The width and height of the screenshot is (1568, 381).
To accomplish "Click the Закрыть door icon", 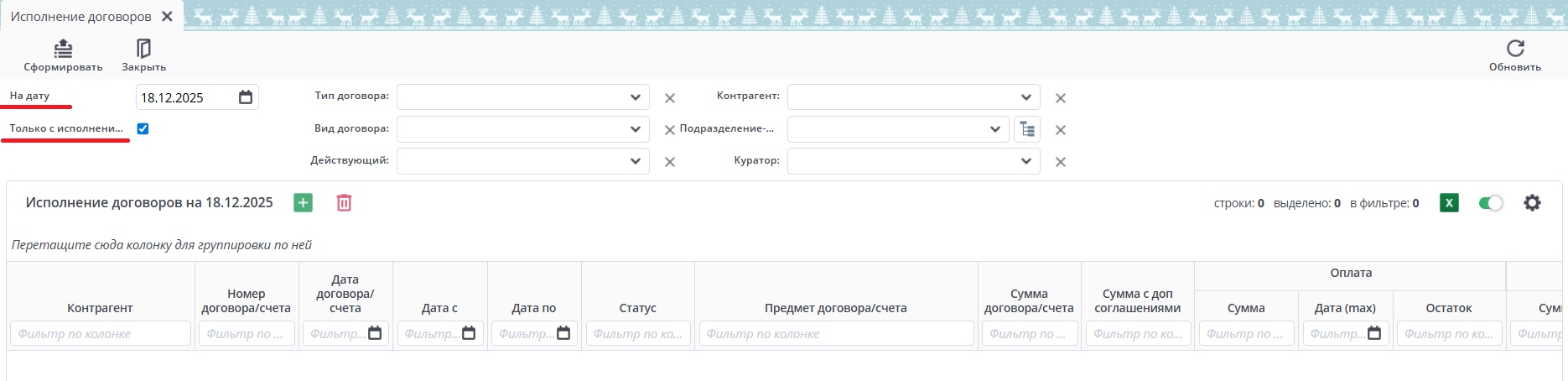I will [x=143, y=49].
